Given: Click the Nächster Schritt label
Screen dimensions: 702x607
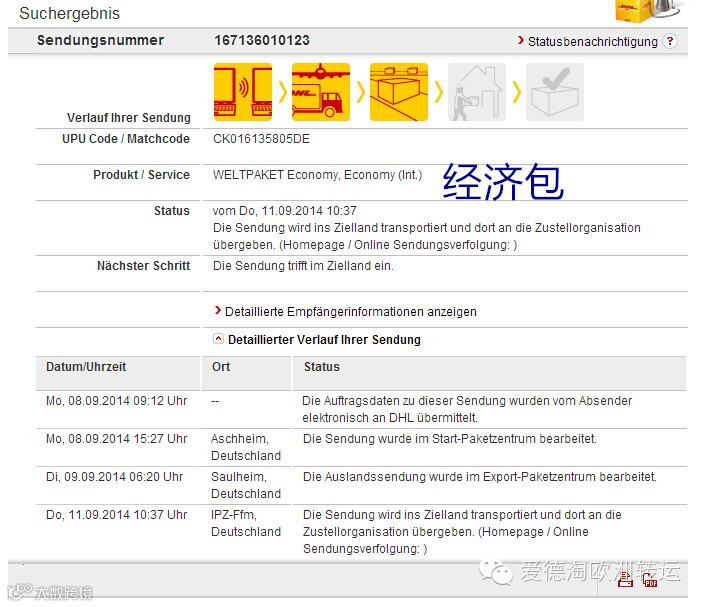Looking at the screenshot, I should click(x=144, y=266).
